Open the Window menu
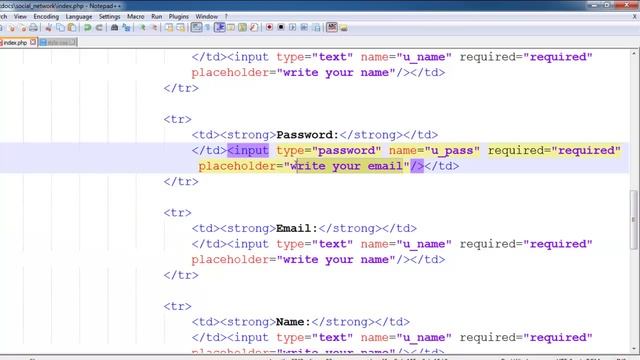Viewport: 640px width, 360px height. click(207, 17)
